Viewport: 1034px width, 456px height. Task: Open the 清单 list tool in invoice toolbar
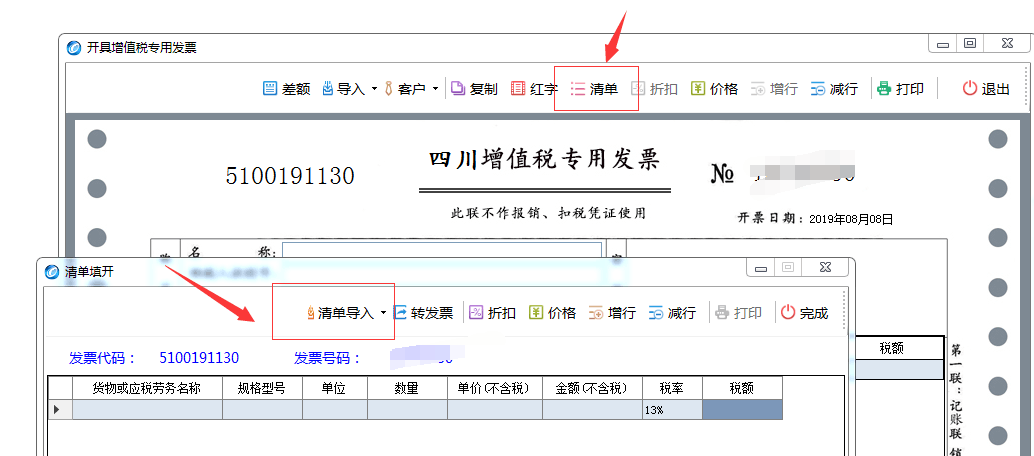(594, 89)
